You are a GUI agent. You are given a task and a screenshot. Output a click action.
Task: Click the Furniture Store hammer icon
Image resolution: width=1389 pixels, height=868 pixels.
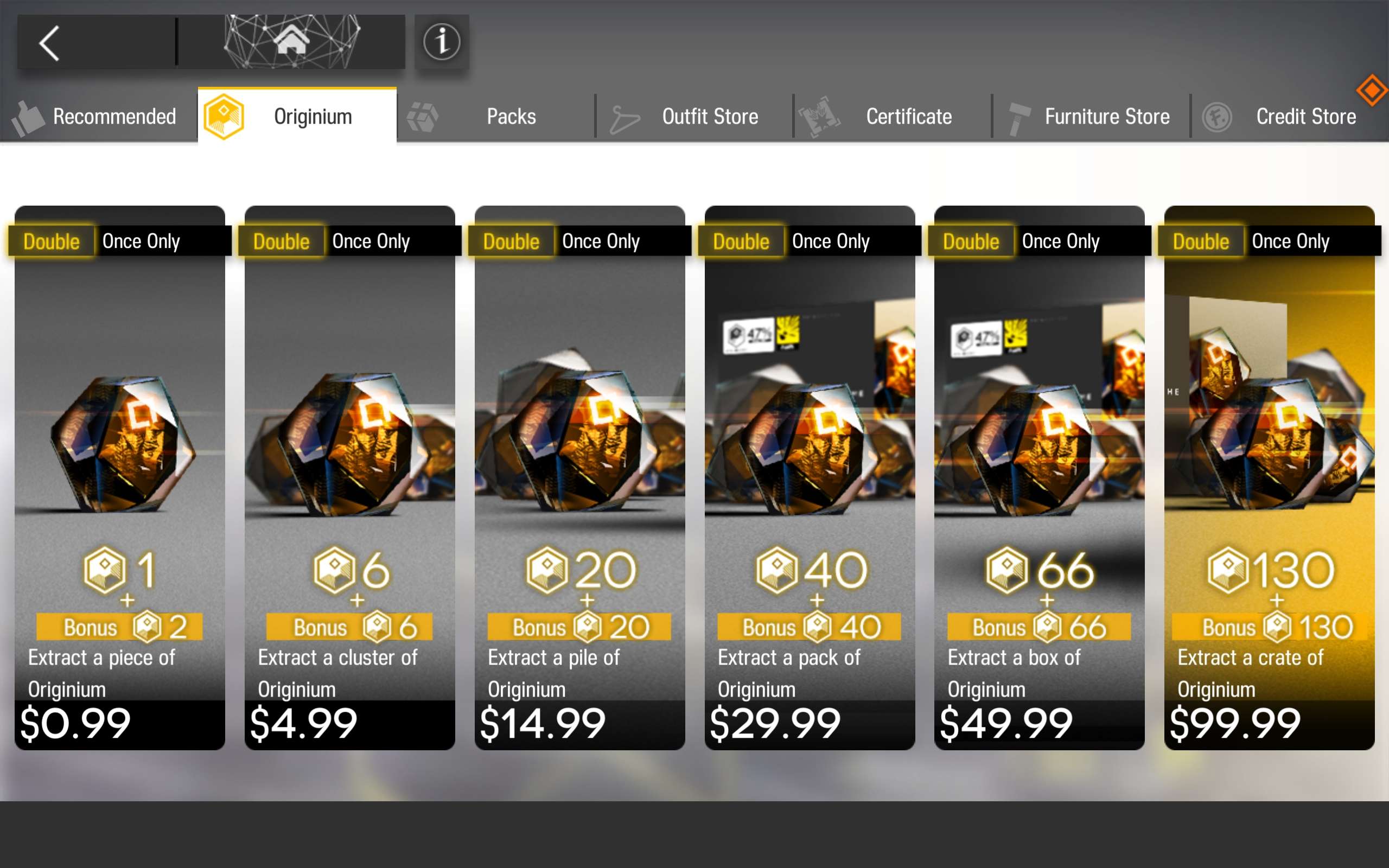[1018, 118]
